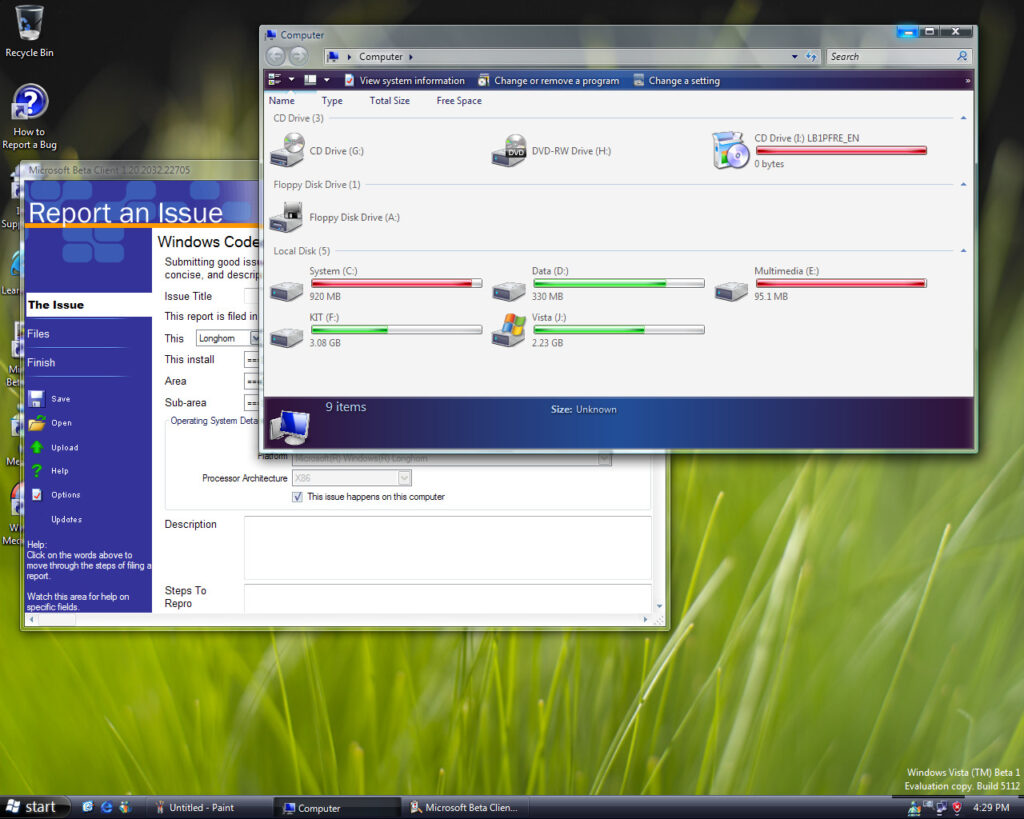Open the Longhorn product dropdown
This screenshot has width=1024, height=819.
255,338
